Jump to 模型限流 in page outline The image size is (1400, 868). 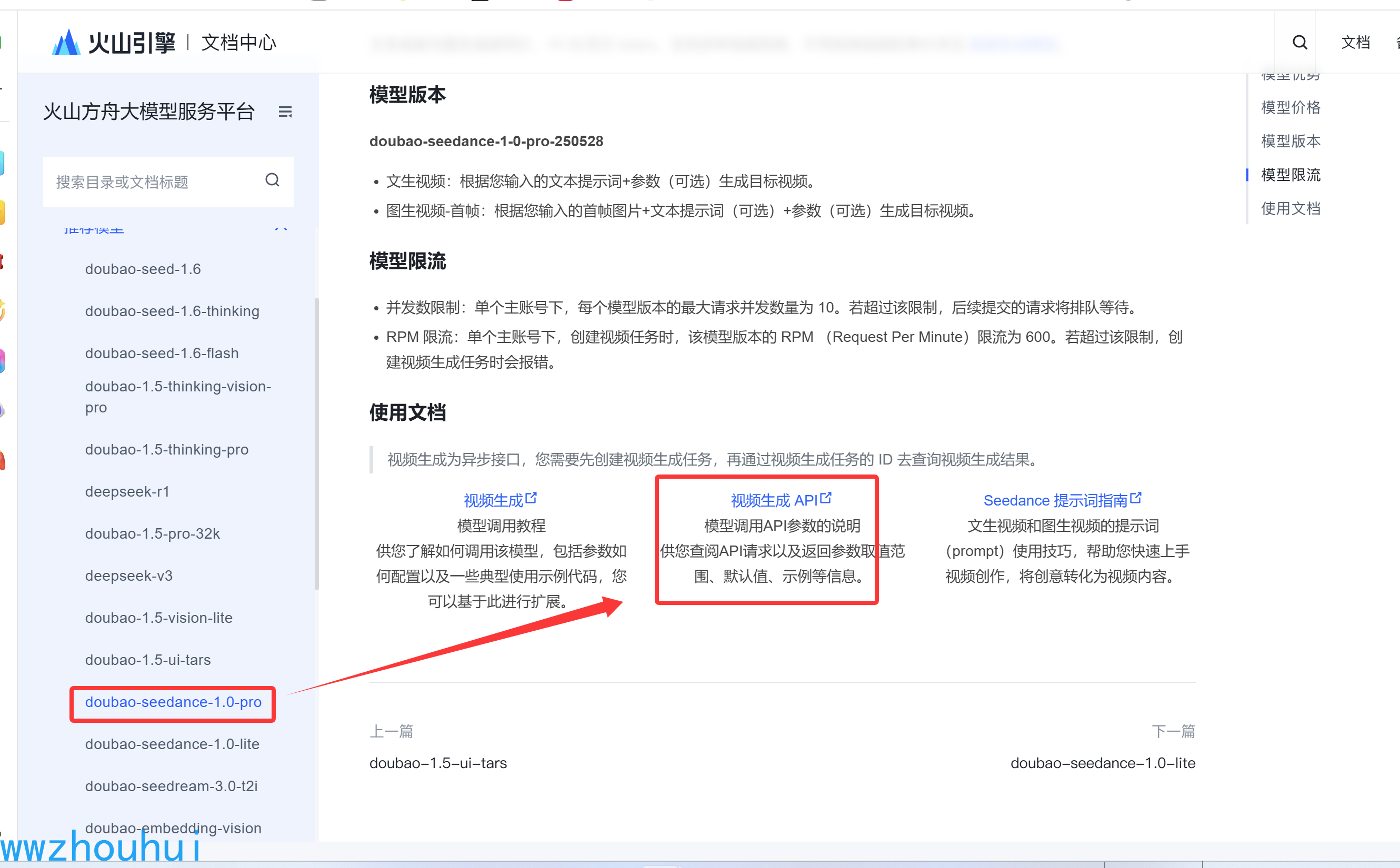[x=1291, y=175]
